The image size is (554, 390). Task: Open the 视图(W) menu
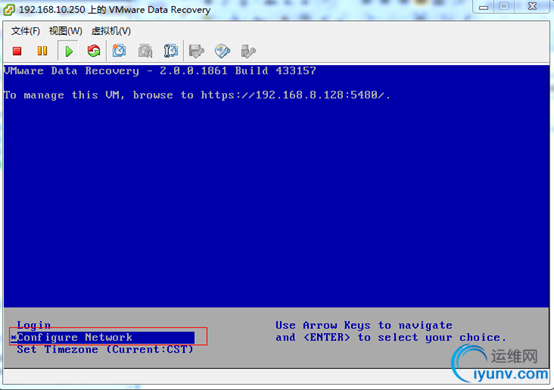click(65, 31)
